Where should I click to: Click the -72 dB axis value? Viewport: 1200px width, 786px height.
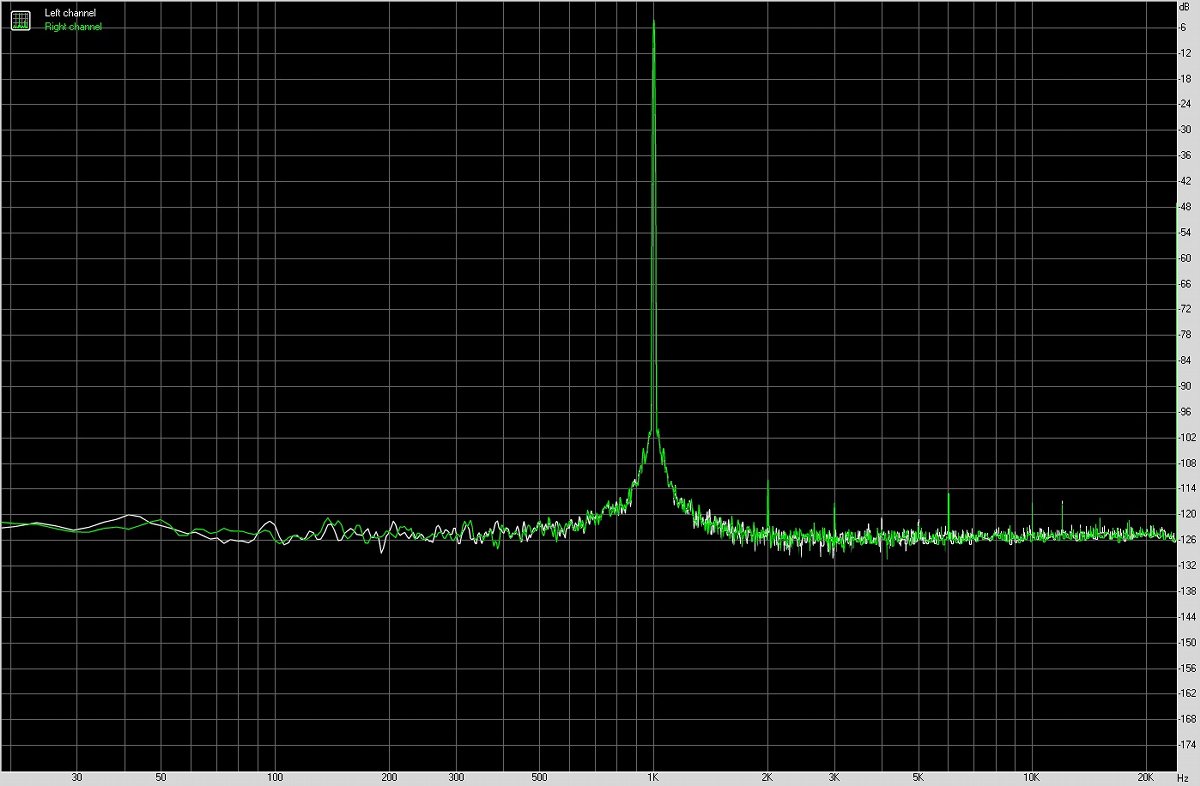coord(1185,309)
